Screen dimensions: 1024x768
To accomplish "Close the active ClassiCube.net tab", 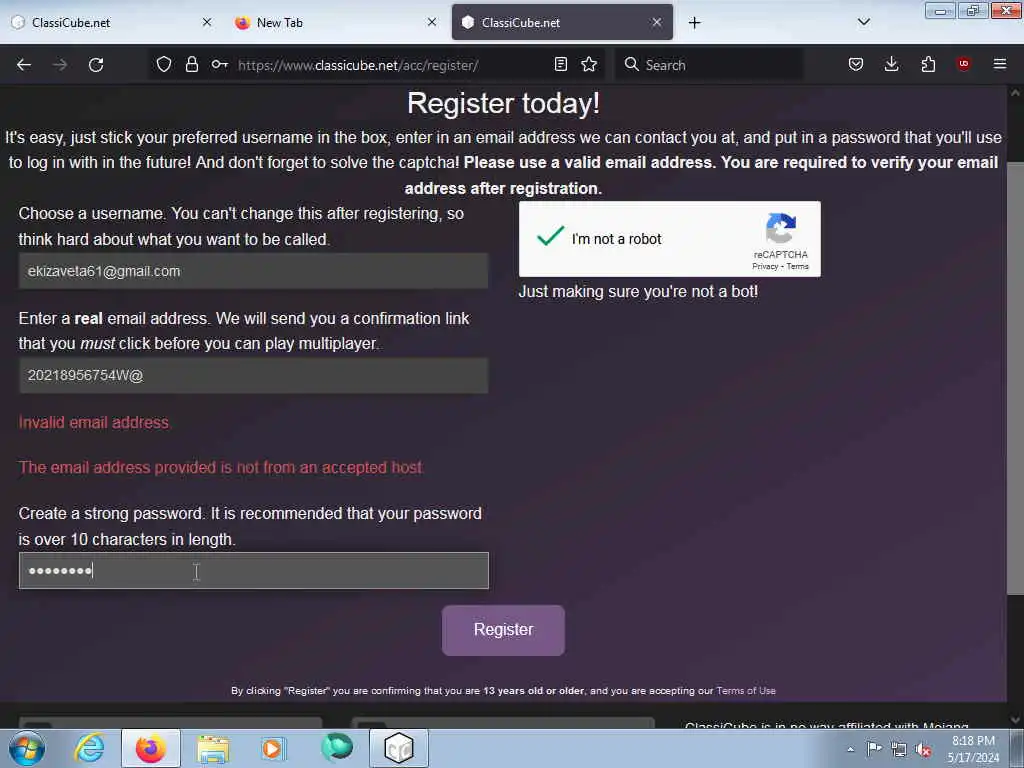I will point(657,22).
